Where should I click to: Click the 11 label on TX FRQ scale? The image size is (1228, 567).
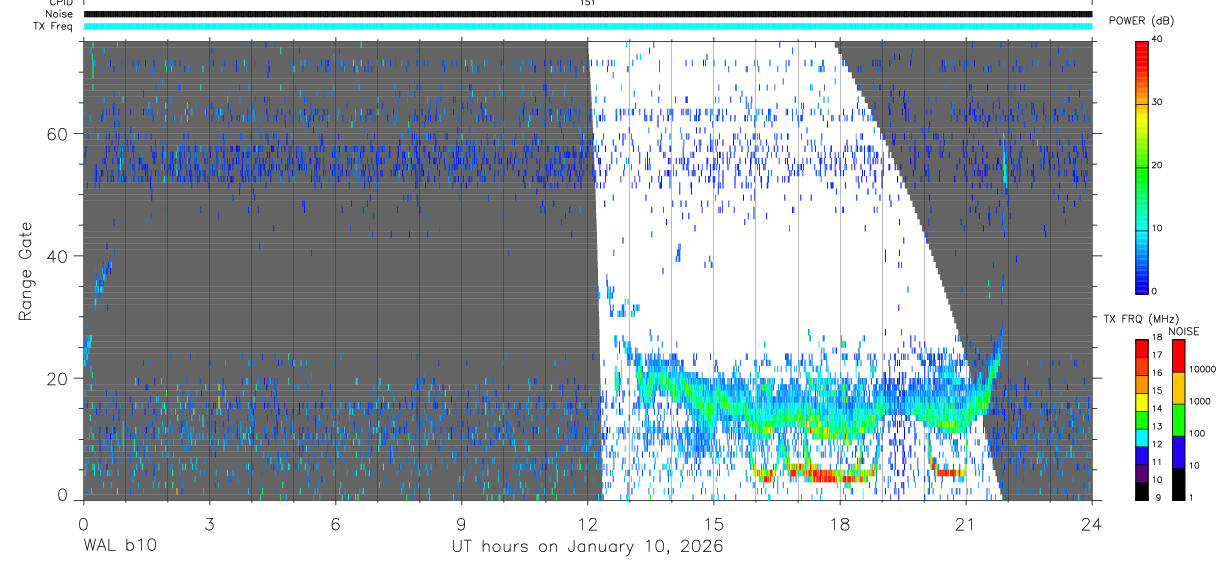[x=1156, y=462]
